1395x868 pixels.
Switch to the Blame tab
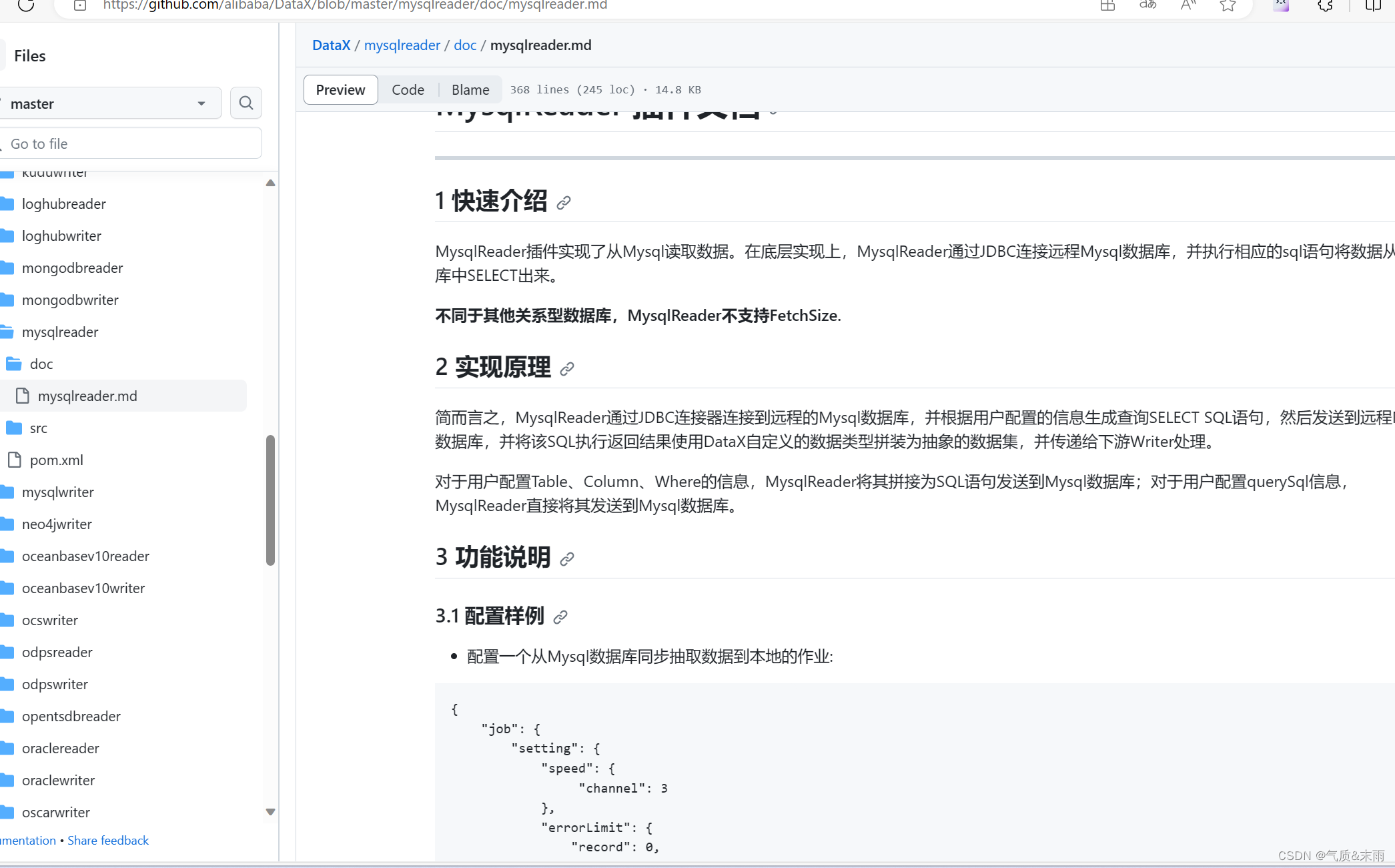tap(470, 89)
